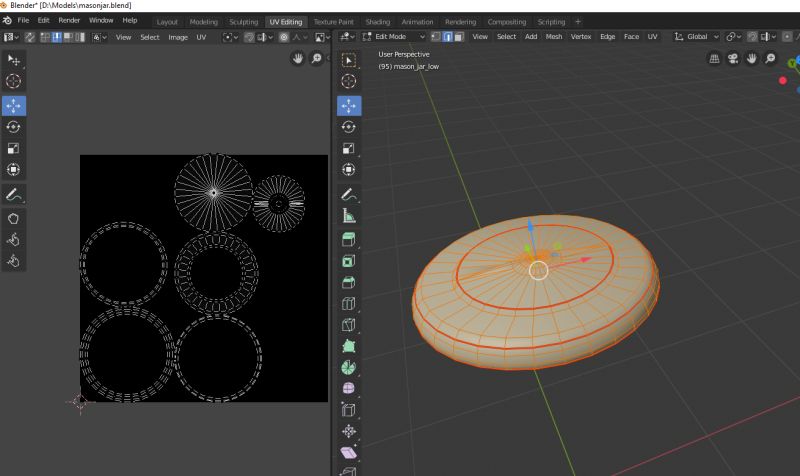Choose the 3D viewport Move tool
The width and height of the screenshot is (800, 476).
349,106
